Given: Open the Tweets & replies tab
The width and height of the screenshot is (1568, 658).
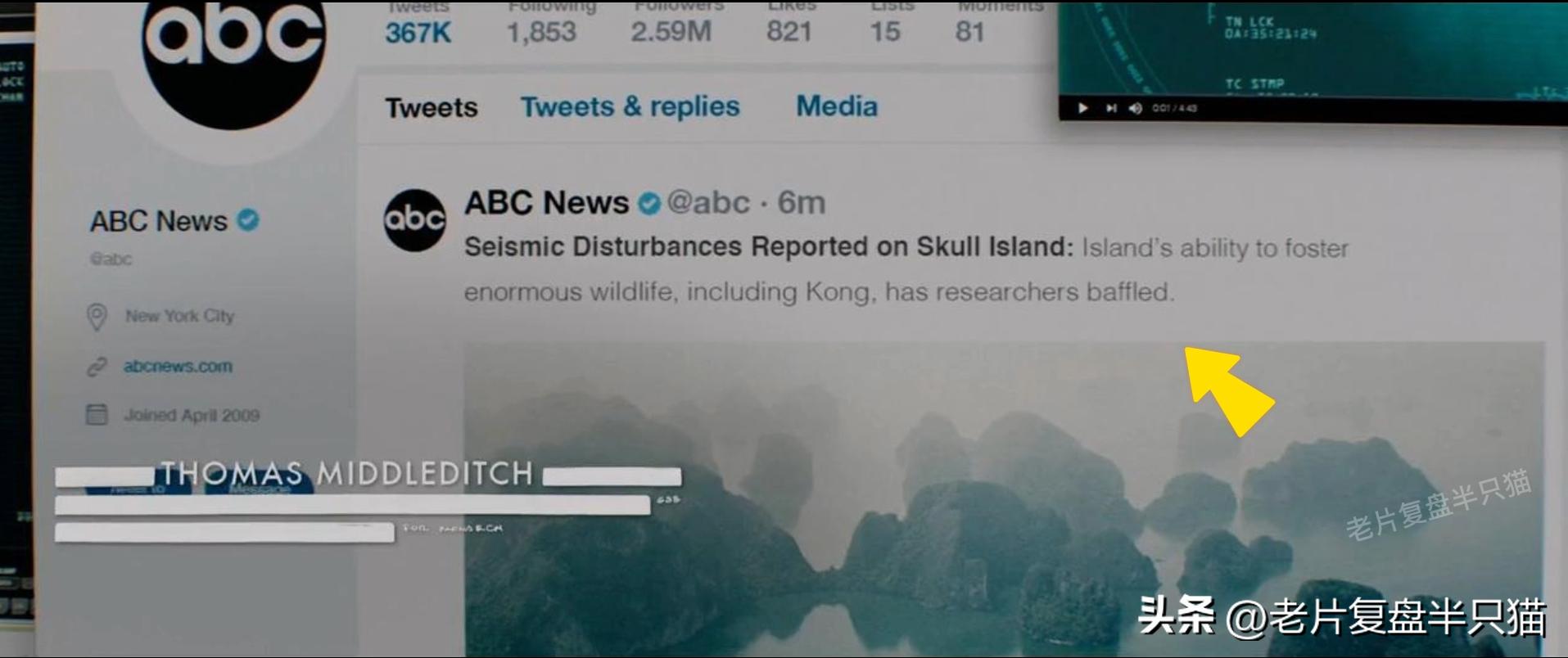Looking at the screenshot, I should pos(630,106).
